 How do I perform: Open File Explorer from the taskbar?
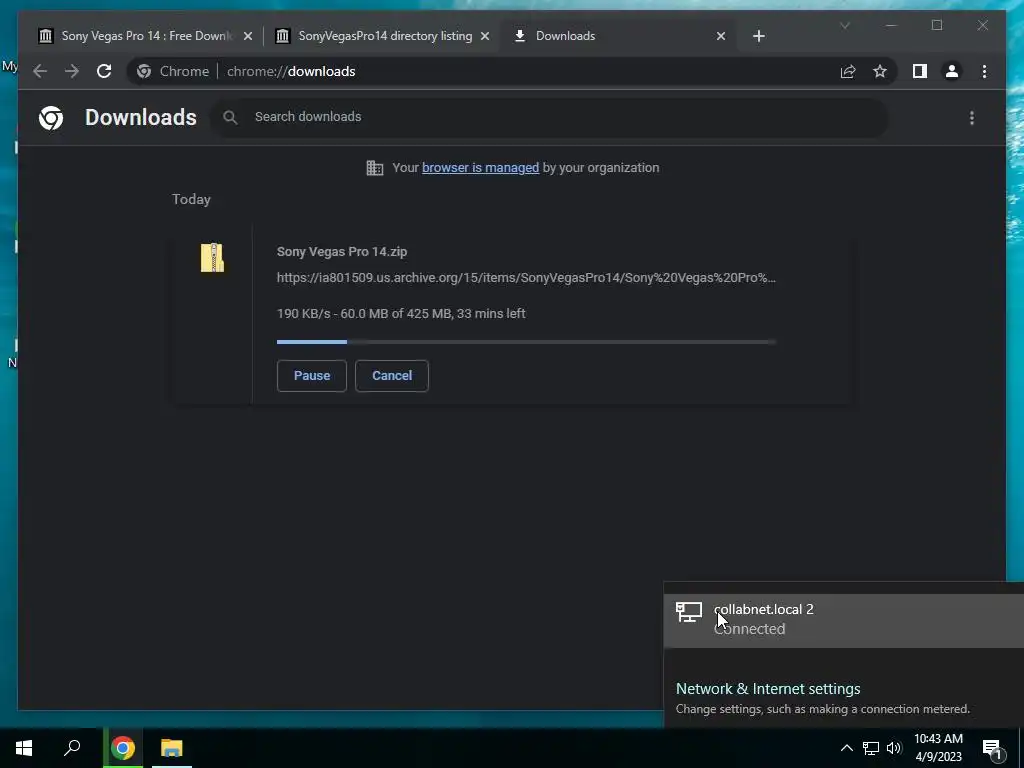point(172,748)
